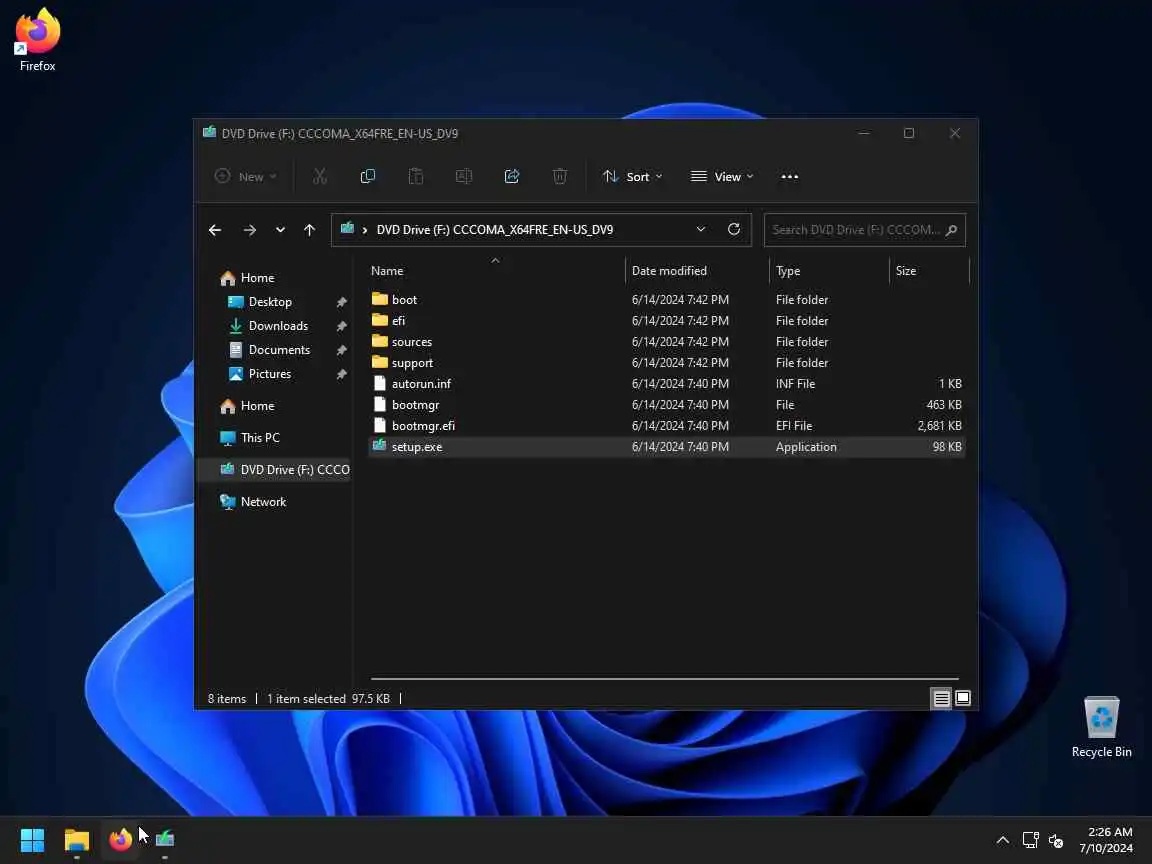Click the Delete trash icon in toolbar
This screenshot has width=1152, height=864.
click(x=560, y=176)
